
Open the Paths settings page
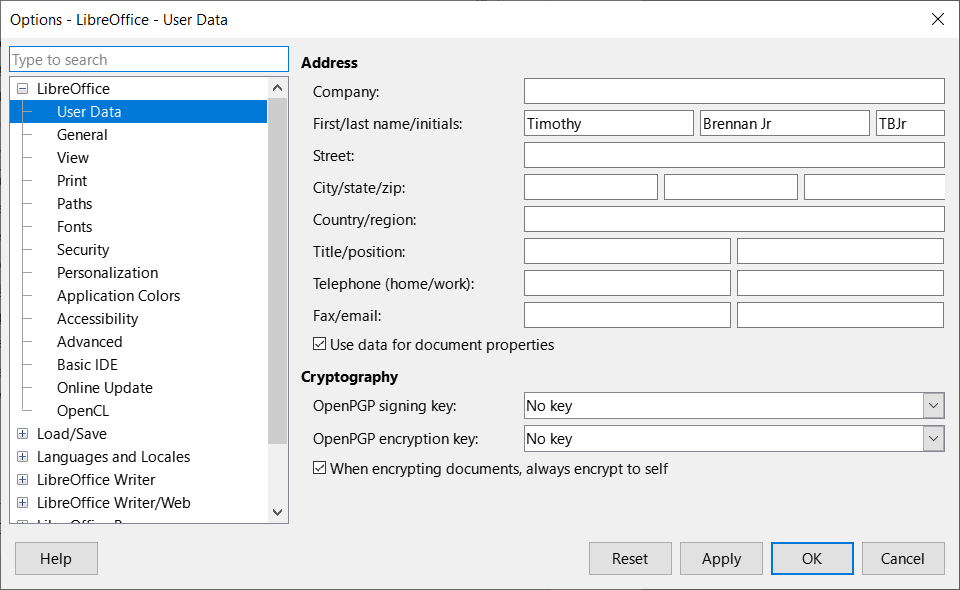[x=74, y=203]
